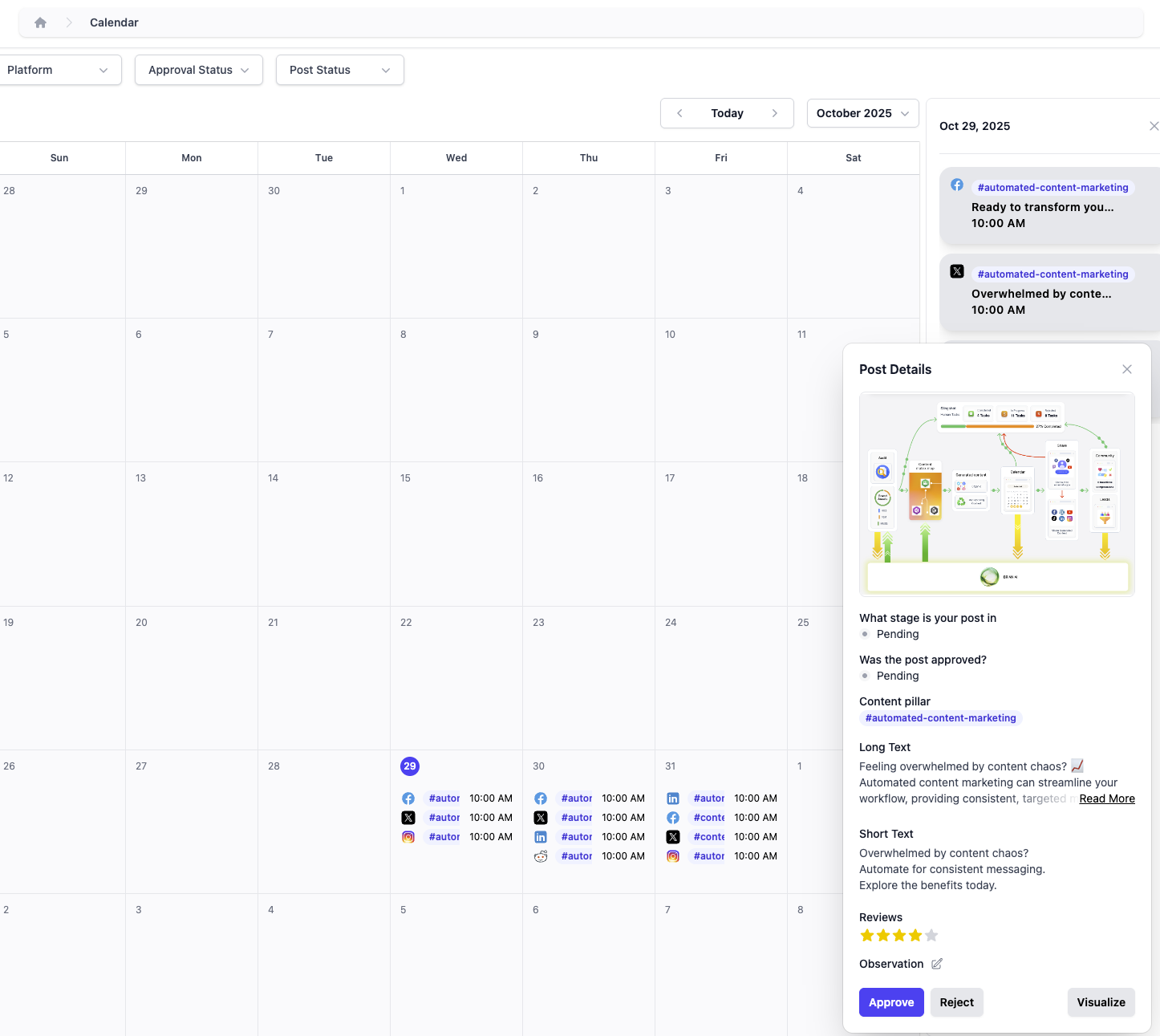Image resolution: width=1160 pixels, height=1036 pixels.
Task: Go to next month with right chevron
Action: point(774,113)
